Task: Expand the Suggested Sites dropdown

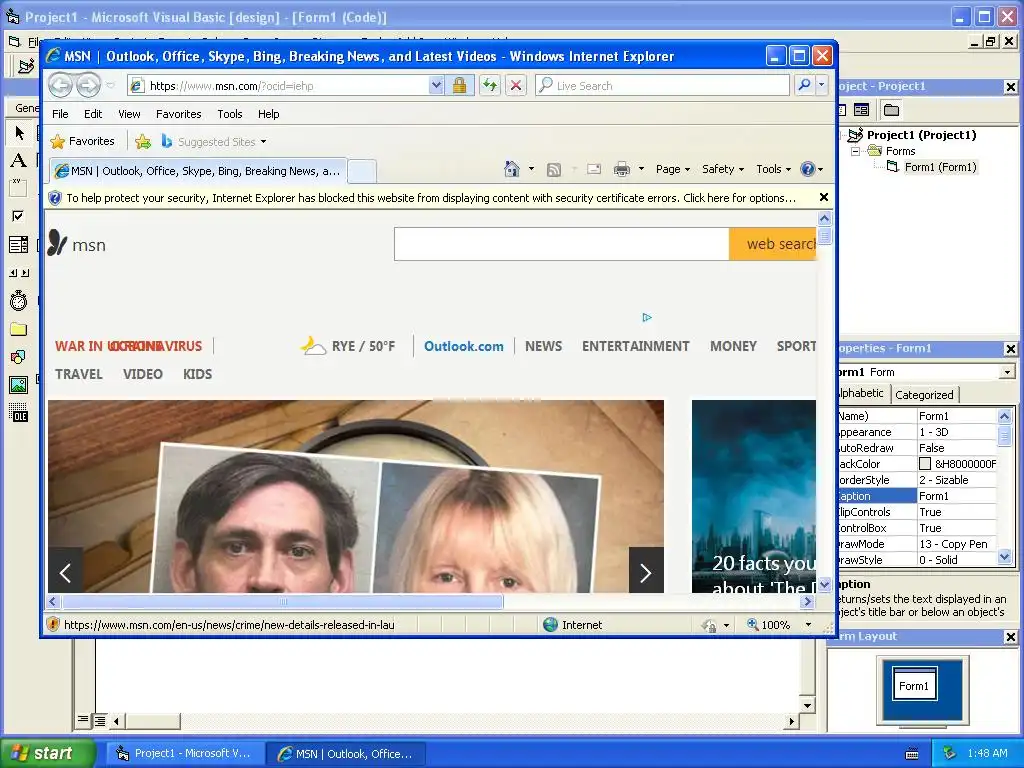Action: tap(263, 142)
